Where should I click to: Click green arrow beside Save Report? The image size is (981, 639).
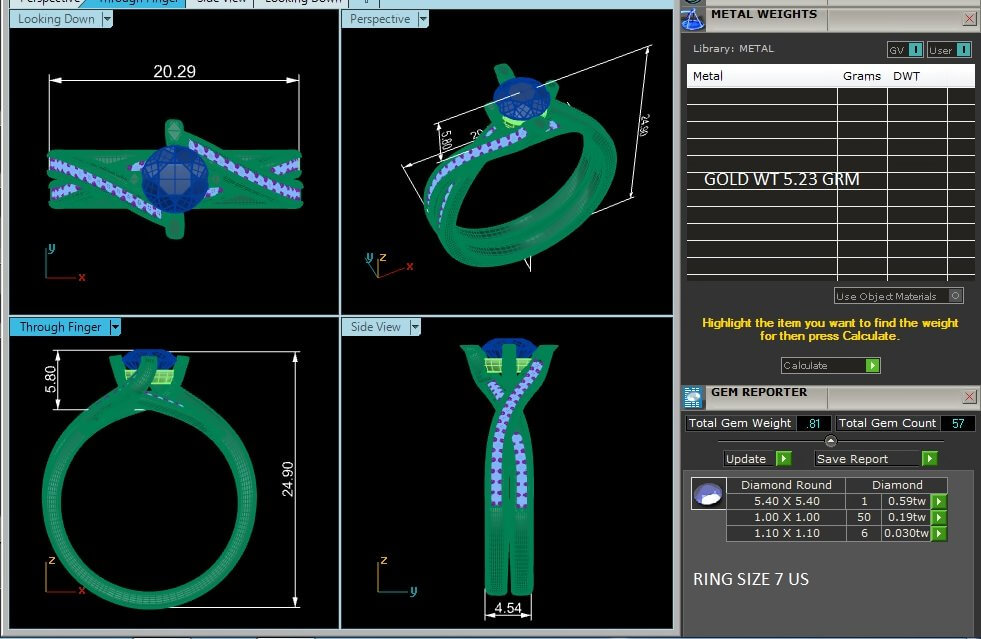tap(929, 459)
